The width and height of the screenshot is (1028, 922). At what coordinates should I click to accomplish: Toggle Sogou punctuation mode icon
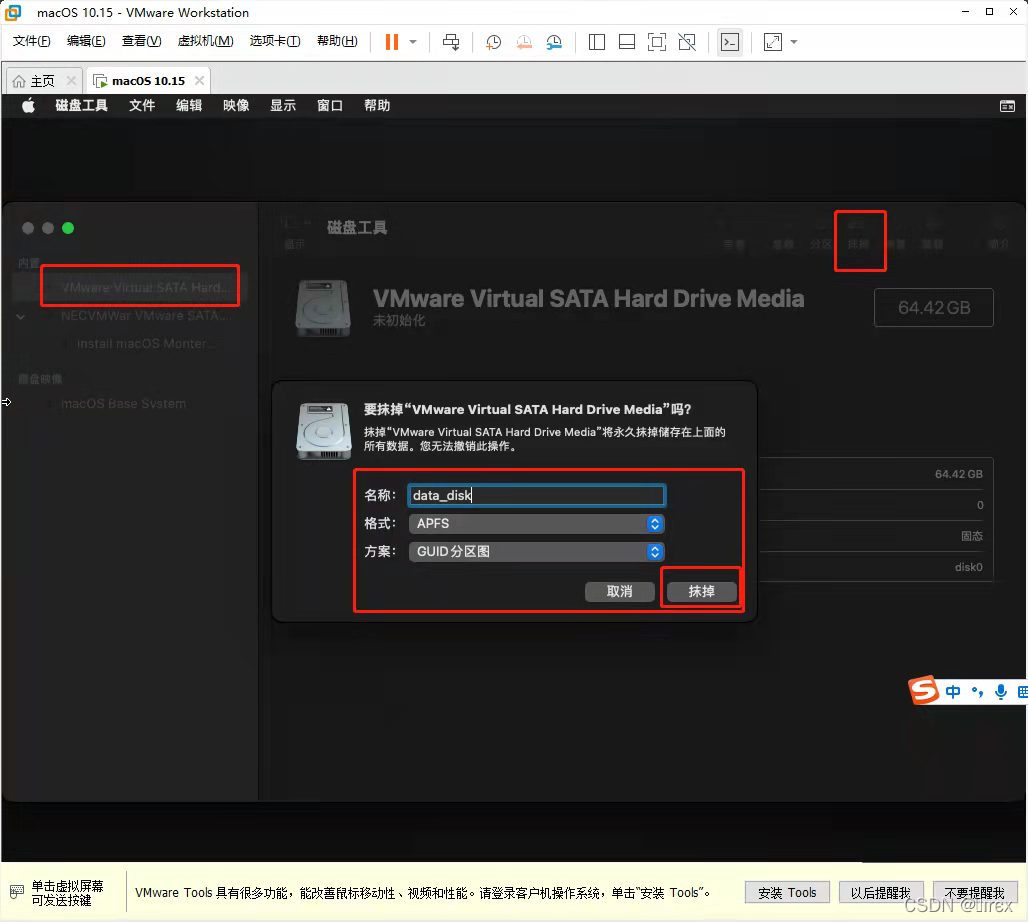click(x=978, y=692)
